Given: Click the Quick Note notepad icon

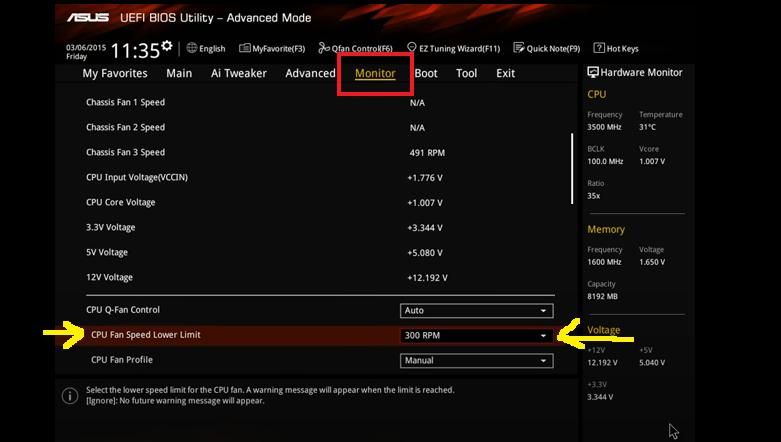Looking at the screenshot, I should (519, 48).
